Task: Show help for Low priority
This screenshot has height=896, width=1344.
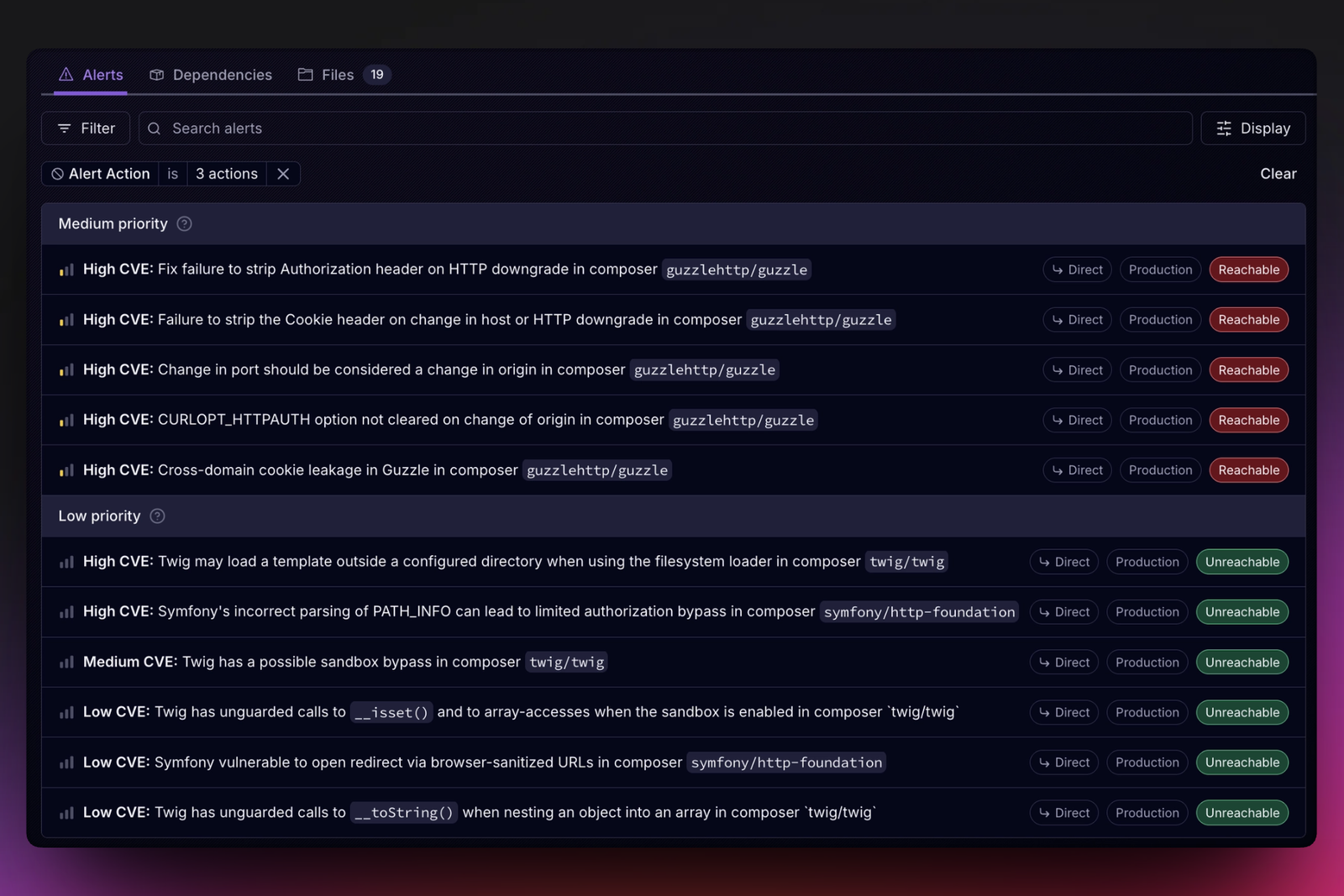Action: tap(157, 516)
